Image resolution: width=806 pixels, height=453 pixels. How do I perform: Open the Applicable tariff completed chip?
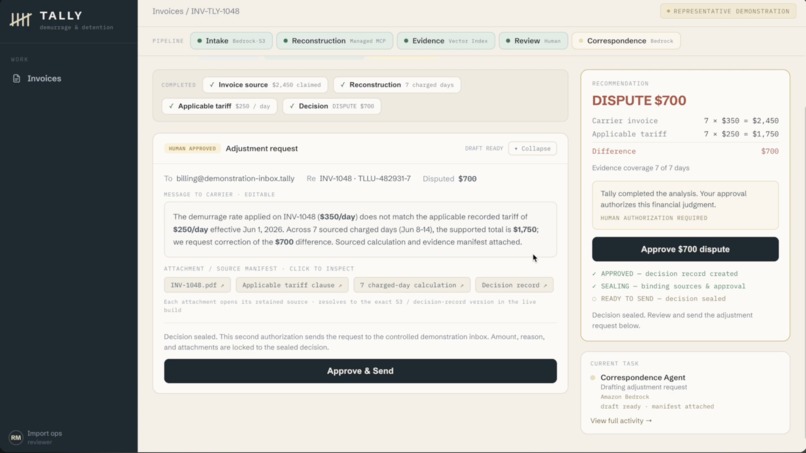coord(219,106)
